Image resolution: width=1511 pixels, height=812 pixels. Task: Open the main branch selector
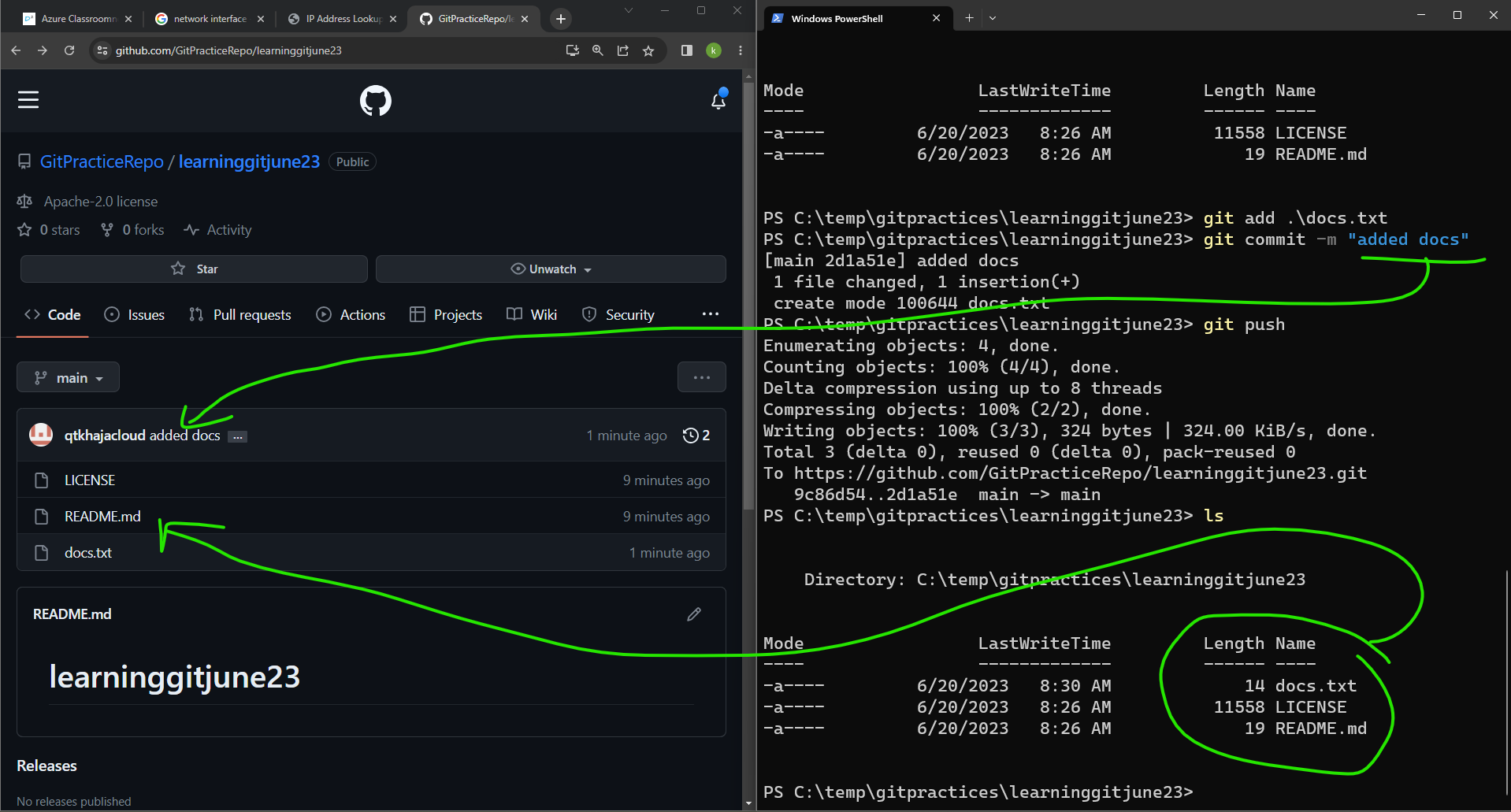coord(68,377)
